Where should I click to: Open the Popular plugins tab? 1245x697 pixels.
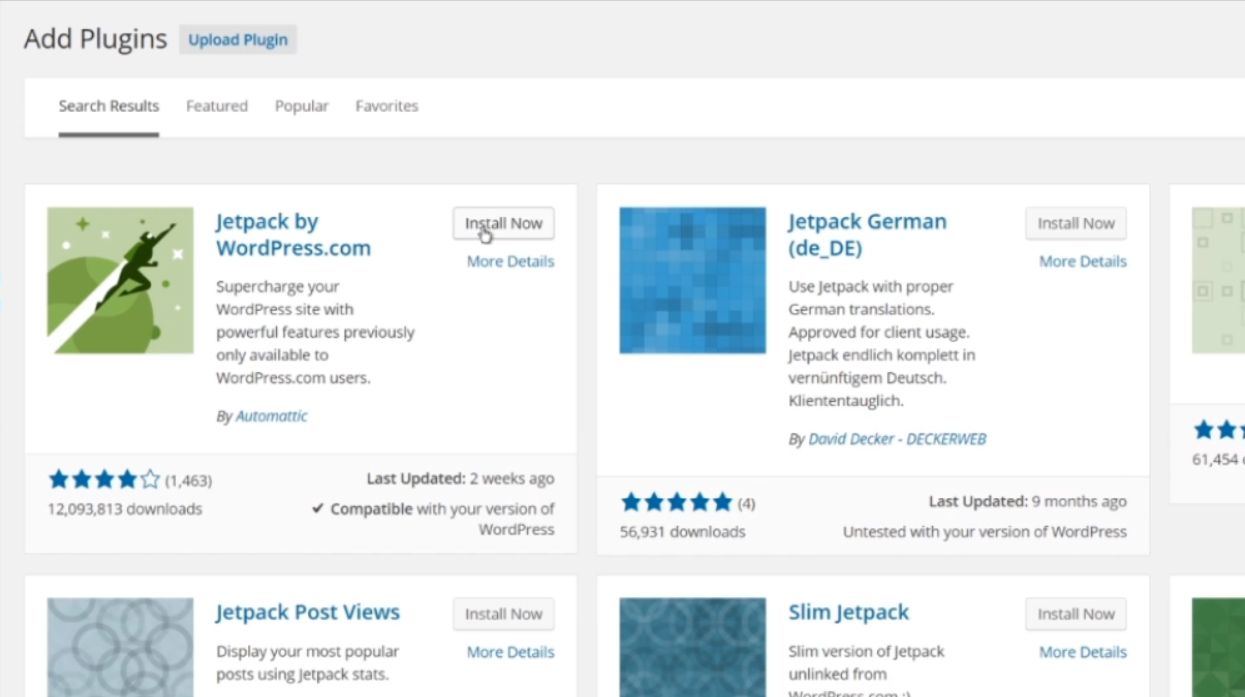(x=302, y=106)
